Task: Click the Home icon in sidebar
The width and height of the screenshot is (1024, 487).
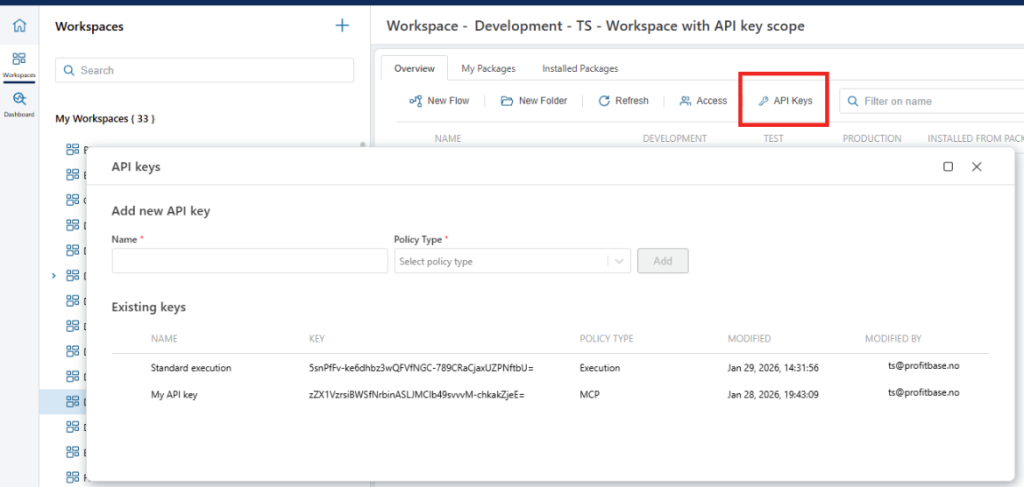Action: pyautogui.click(x=19, y=25)
